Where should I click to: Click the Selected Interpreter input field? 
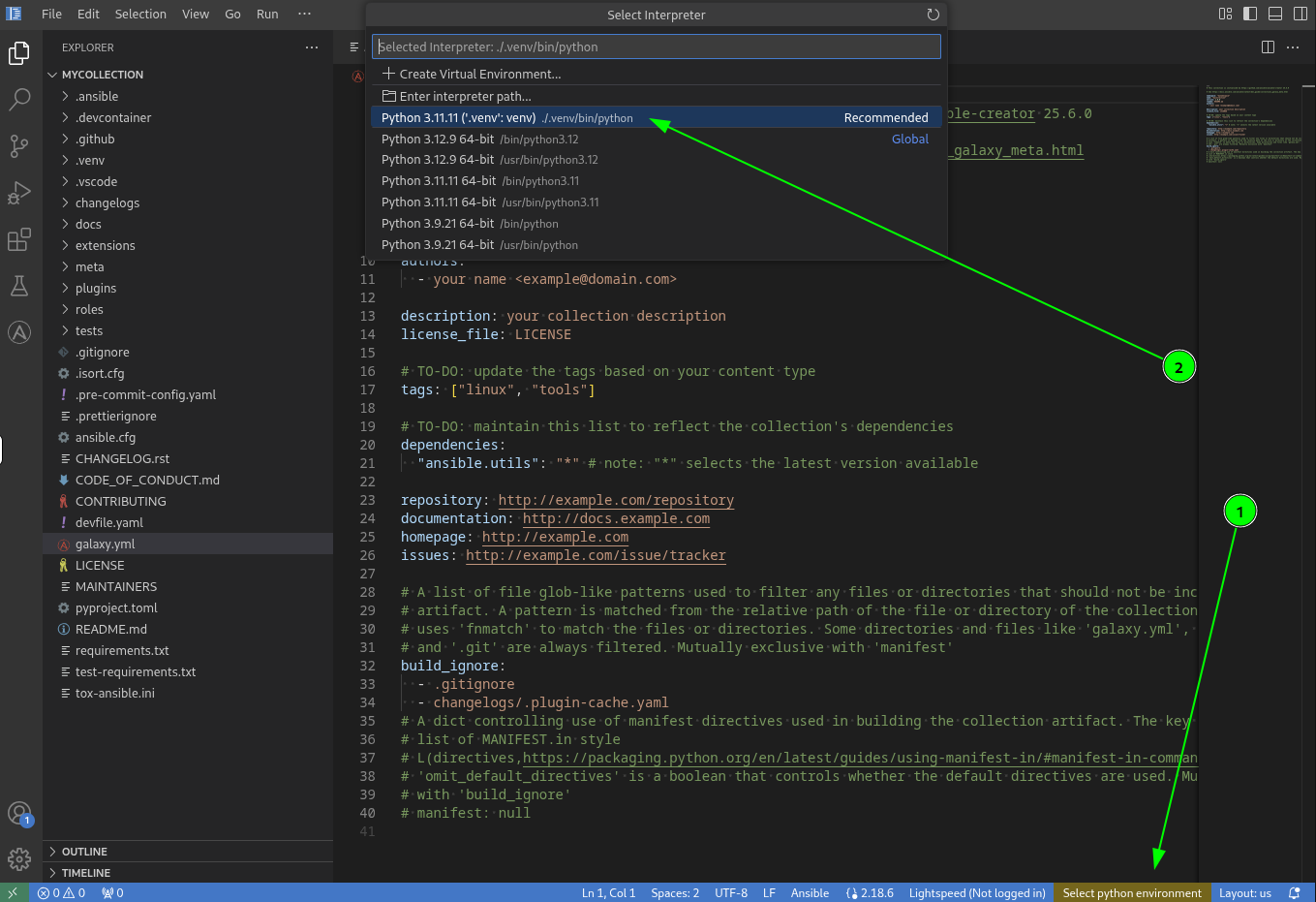[x=657, y=47]
